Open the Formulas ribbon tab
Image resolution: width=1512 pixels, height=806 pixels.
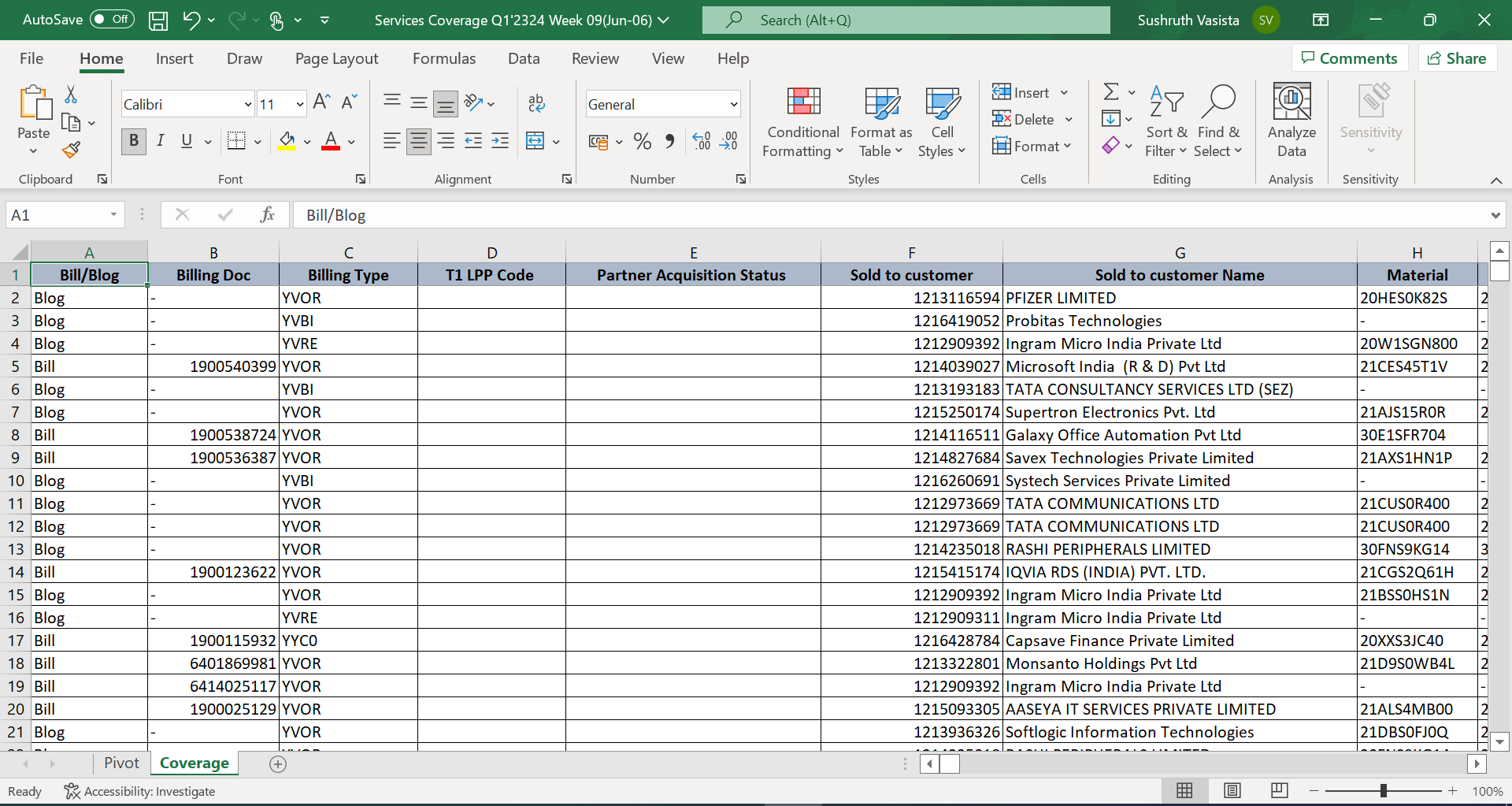pos(443,58)
